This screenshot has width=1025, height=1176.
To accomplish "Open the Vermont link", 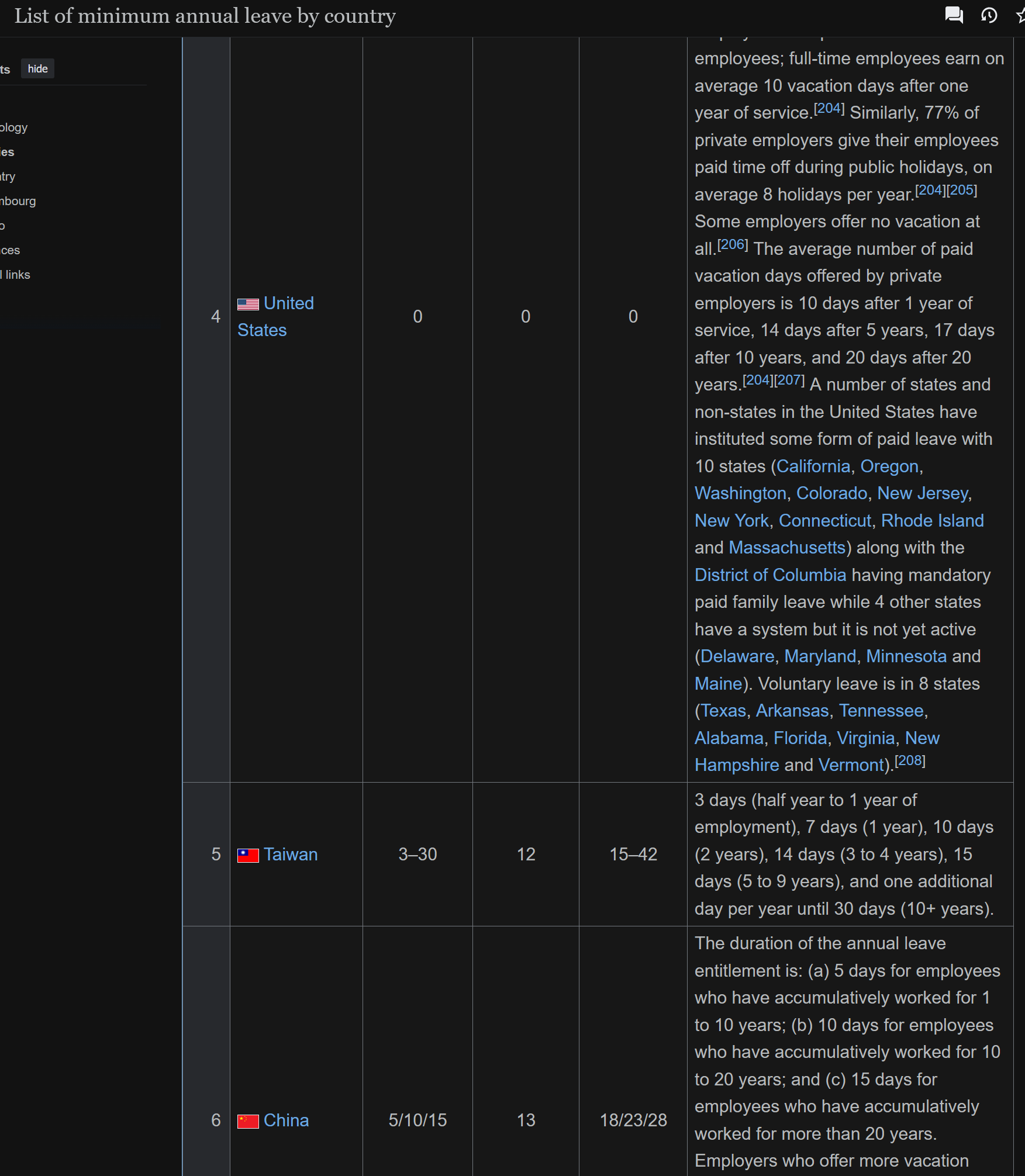I will [x=851, y=765].
